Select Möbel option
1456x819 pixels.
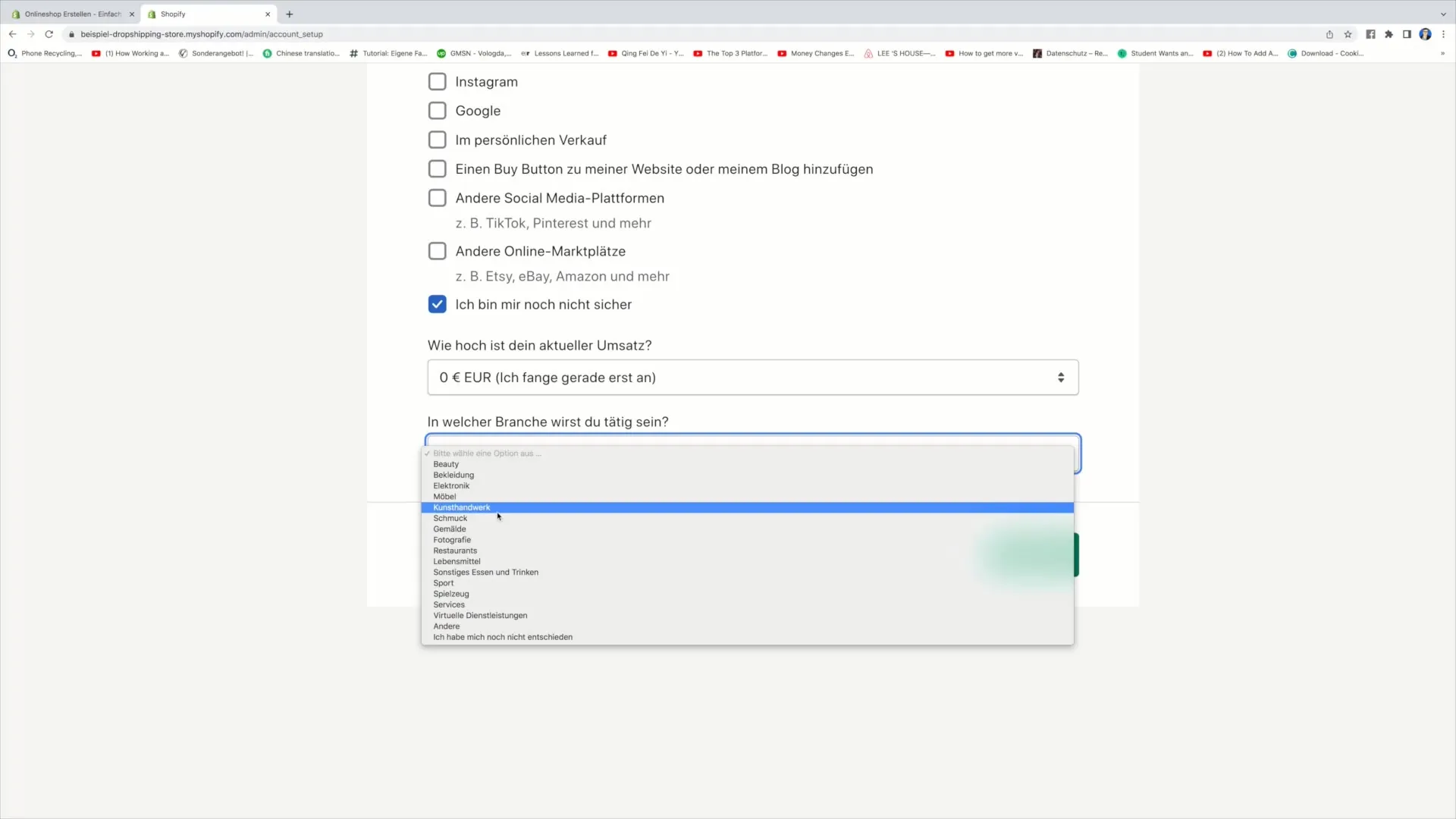748,497
